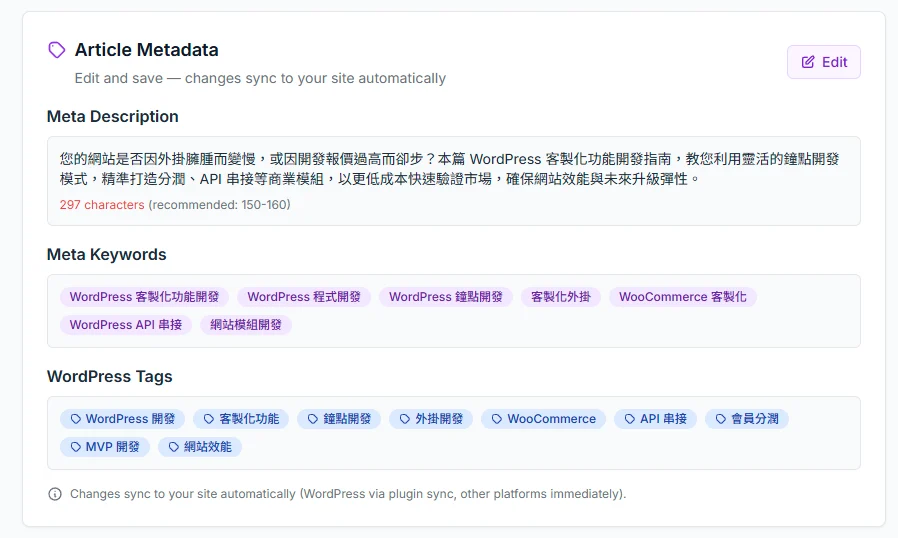Viewport: 898px width, 538px height.
Task: Click the Article Metadata tag icon
Action: pyautogui.click(x=56, y=50)
